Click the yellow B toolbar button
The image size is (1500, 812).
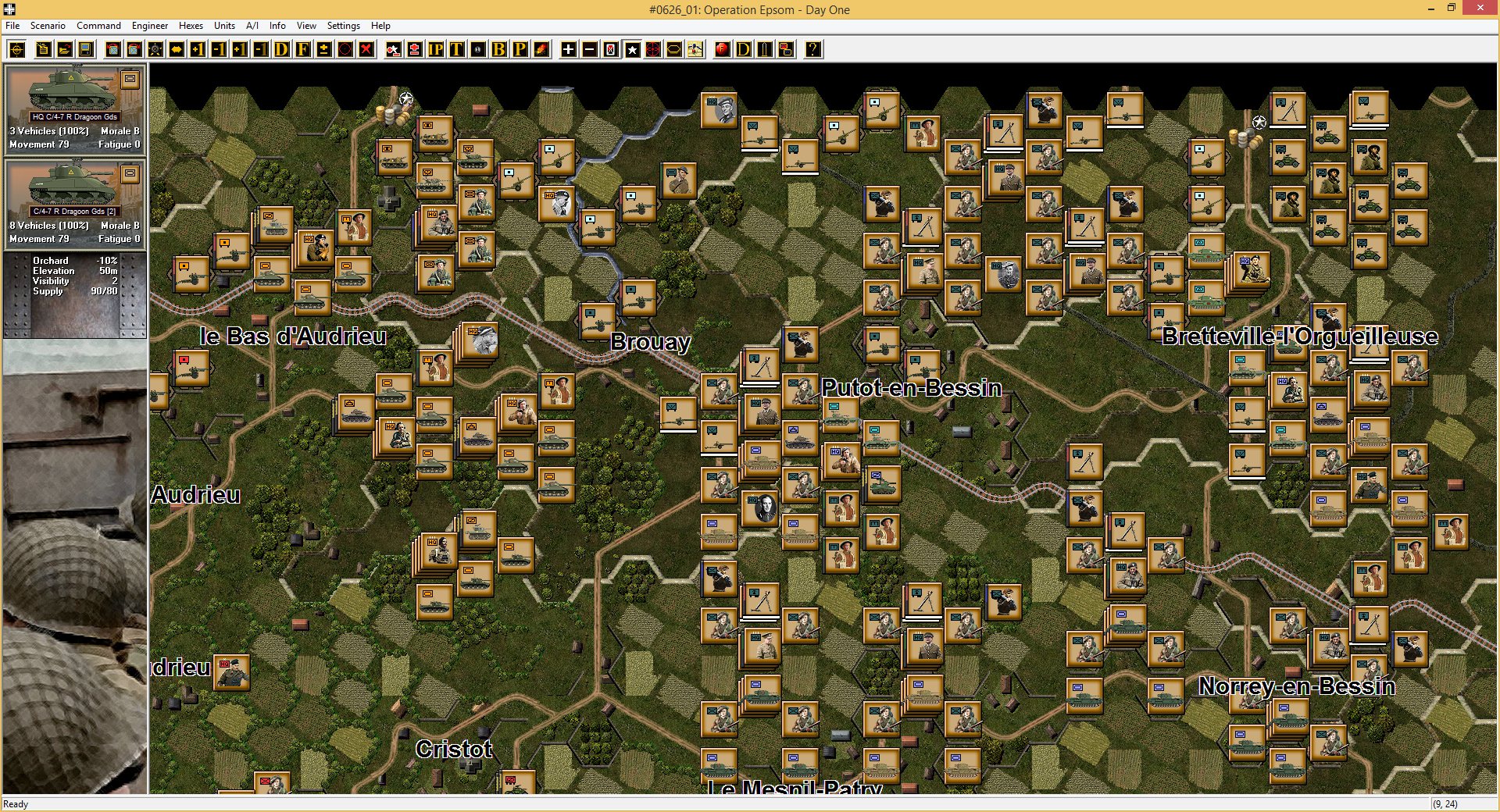click(x=498, y=50)
